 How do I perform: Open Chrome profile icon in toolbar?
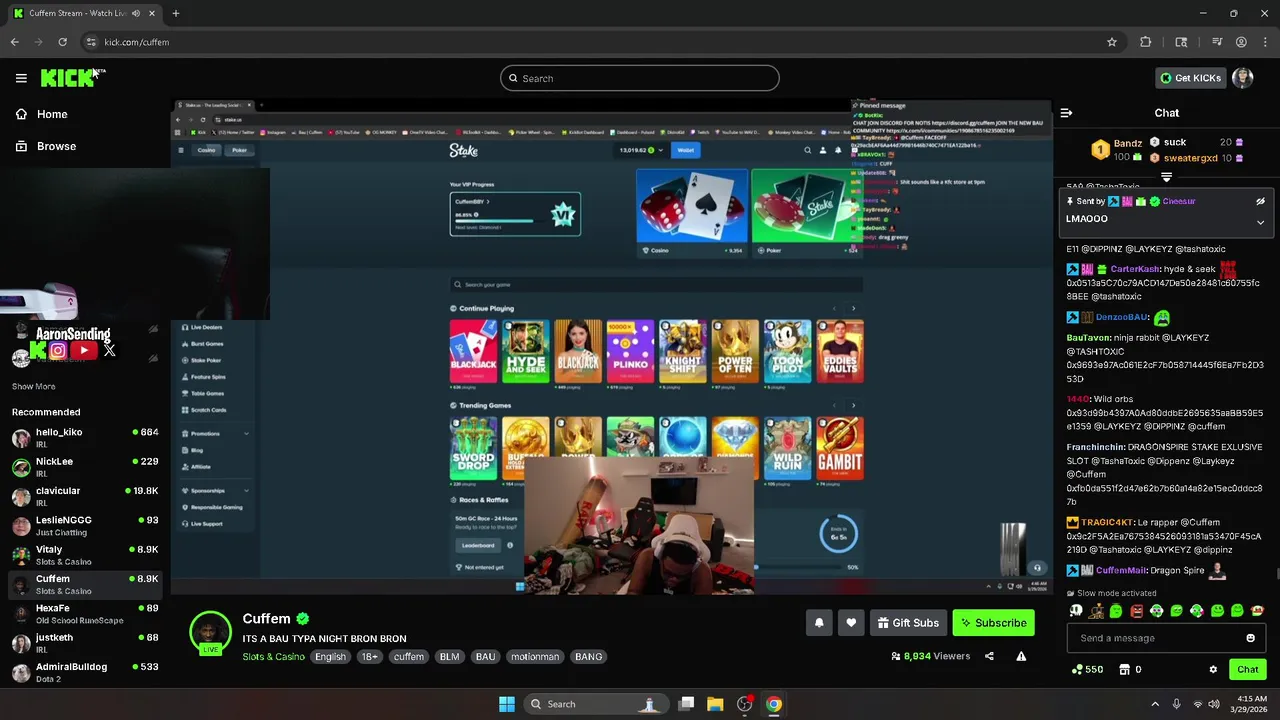click(x=1241, y=42)
